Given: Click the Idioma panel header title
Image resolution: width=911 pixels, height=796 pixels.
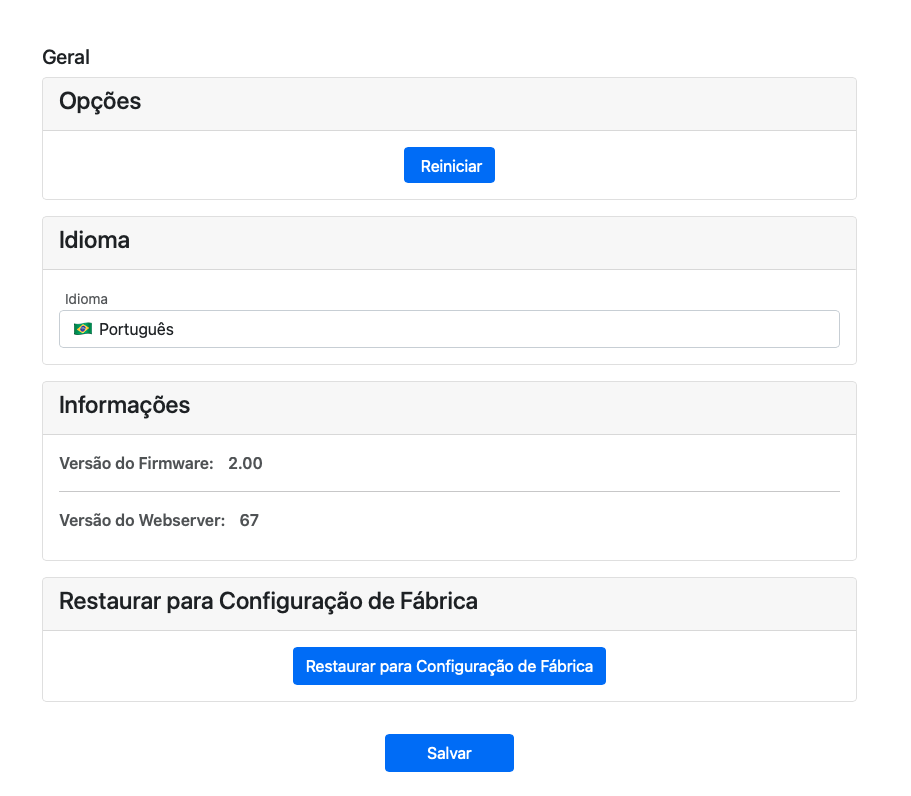Looking at the screenshot, I should click(x=94, y=240).
